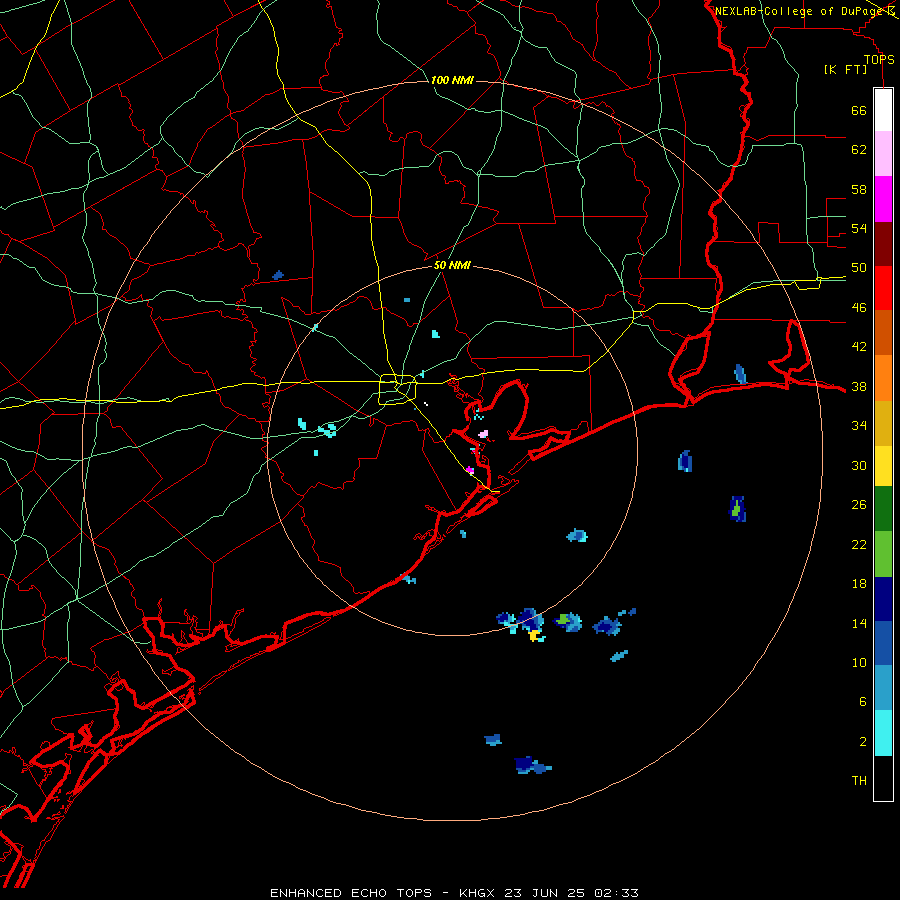Image resolution: width=900 pixels, height=900 pixels.
Task: Choose the gold legend swatch
Action: (883, 423)
